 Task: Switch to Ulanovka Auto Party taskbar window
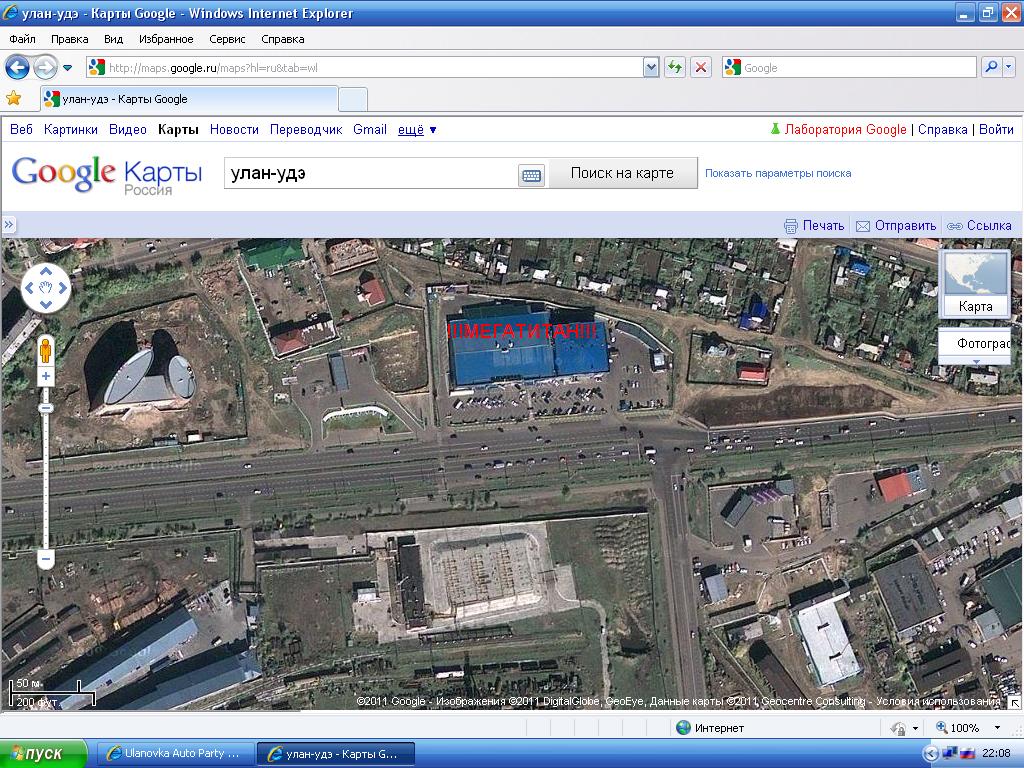(x=174, y=753)
